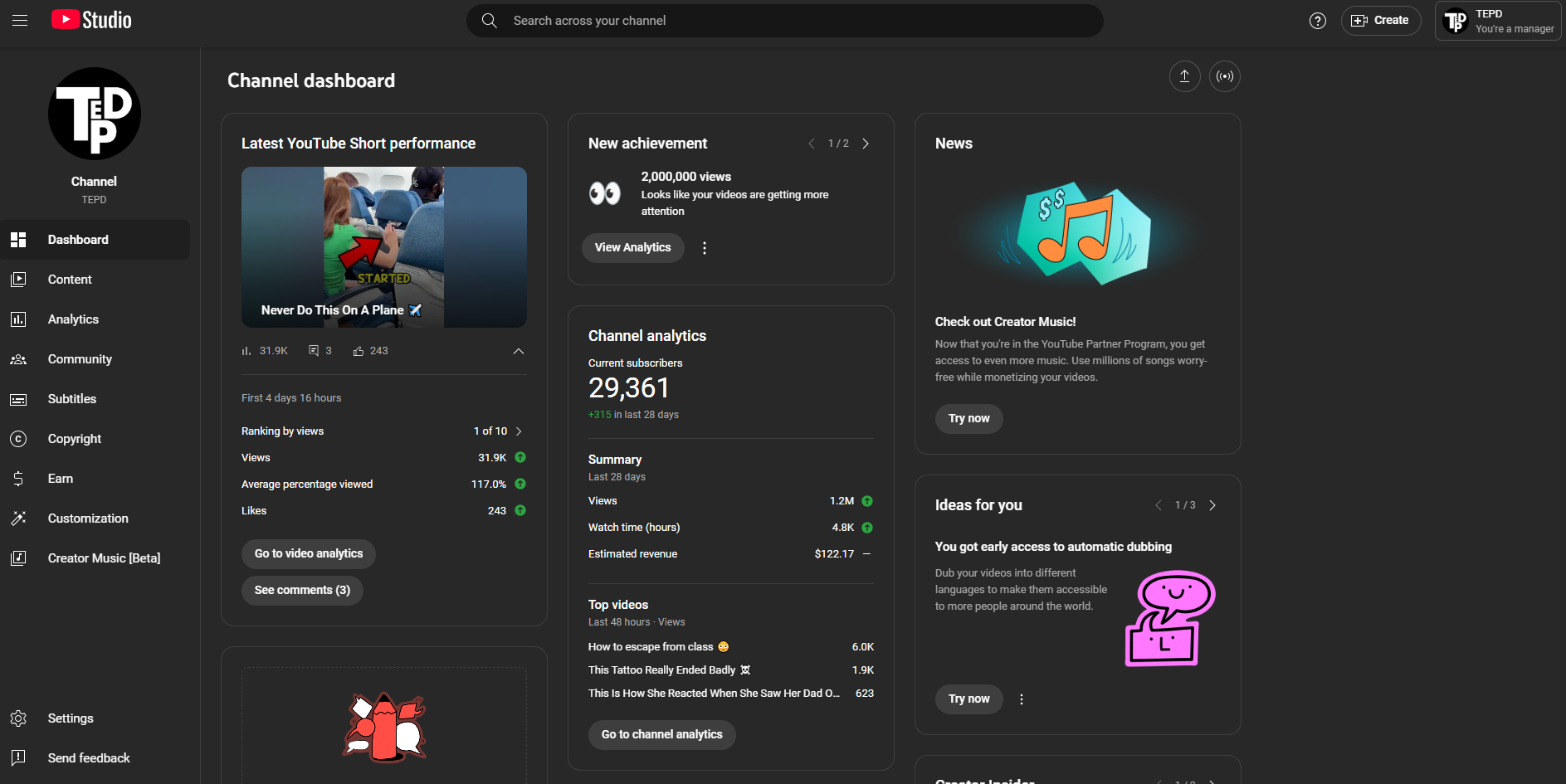Click the views bar icon under Short thumbnail
The image size is (1566, 784).
[246, 351]
